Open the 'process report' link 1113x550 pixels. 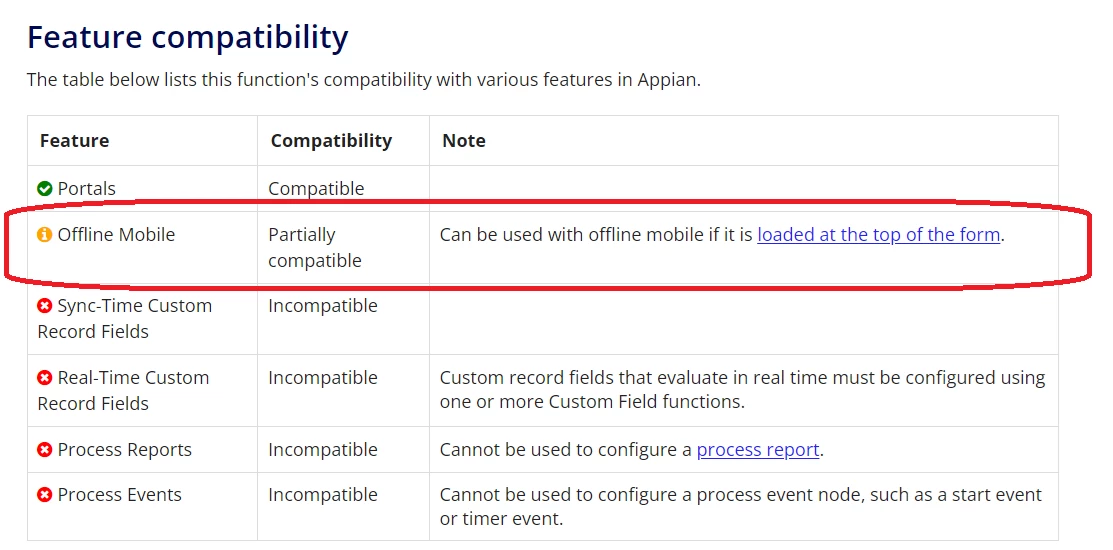tap(758, 450)
